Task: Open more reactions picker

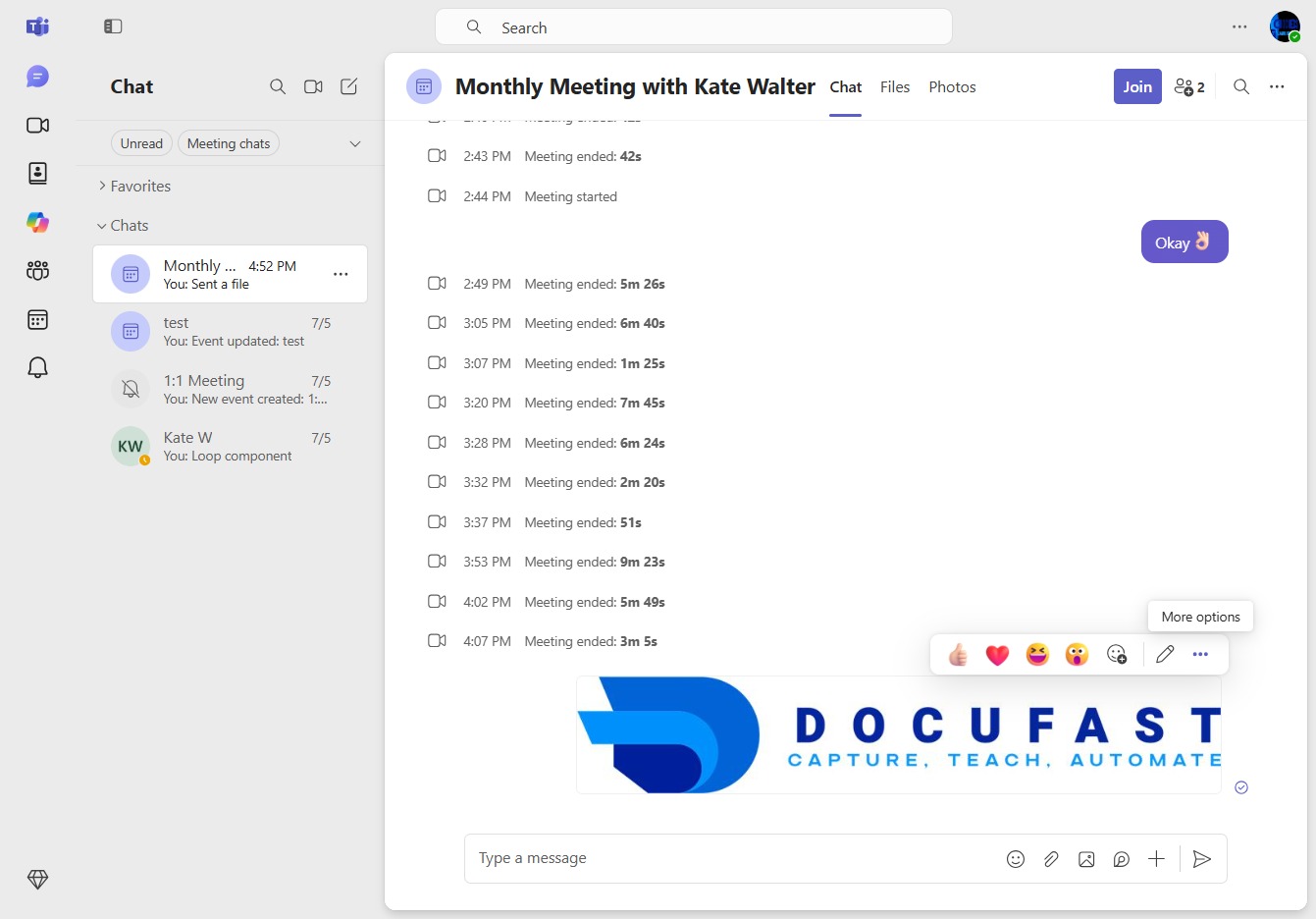Action: [x=1117, y=654]
